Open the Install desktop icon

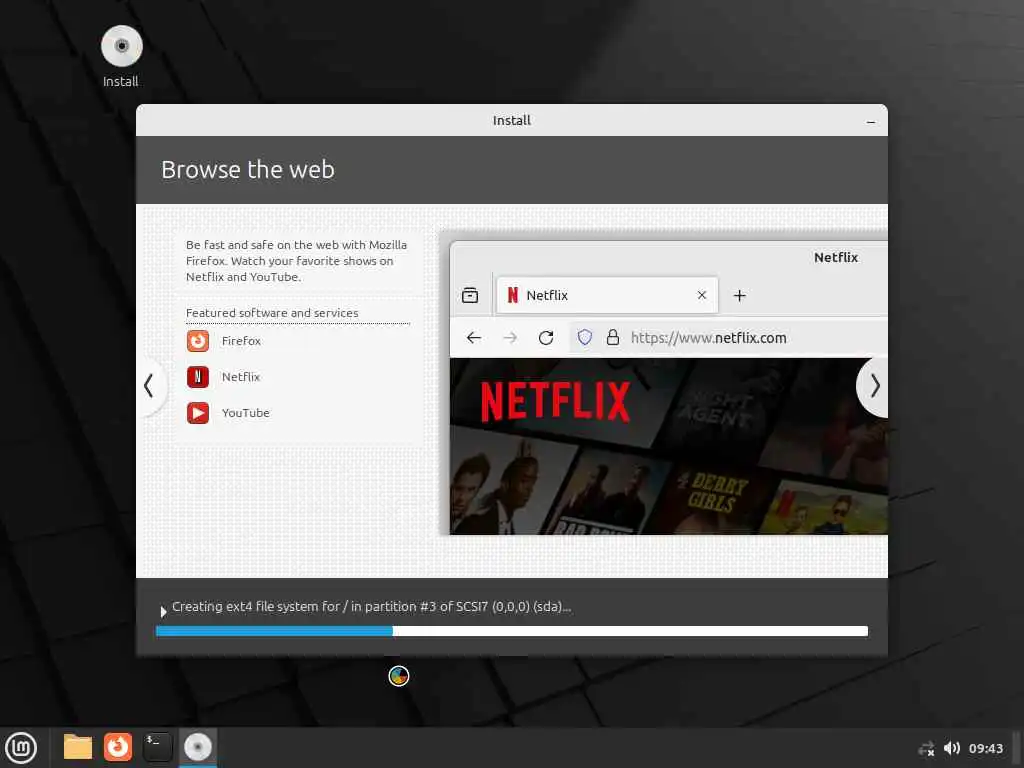pos(121,56)
